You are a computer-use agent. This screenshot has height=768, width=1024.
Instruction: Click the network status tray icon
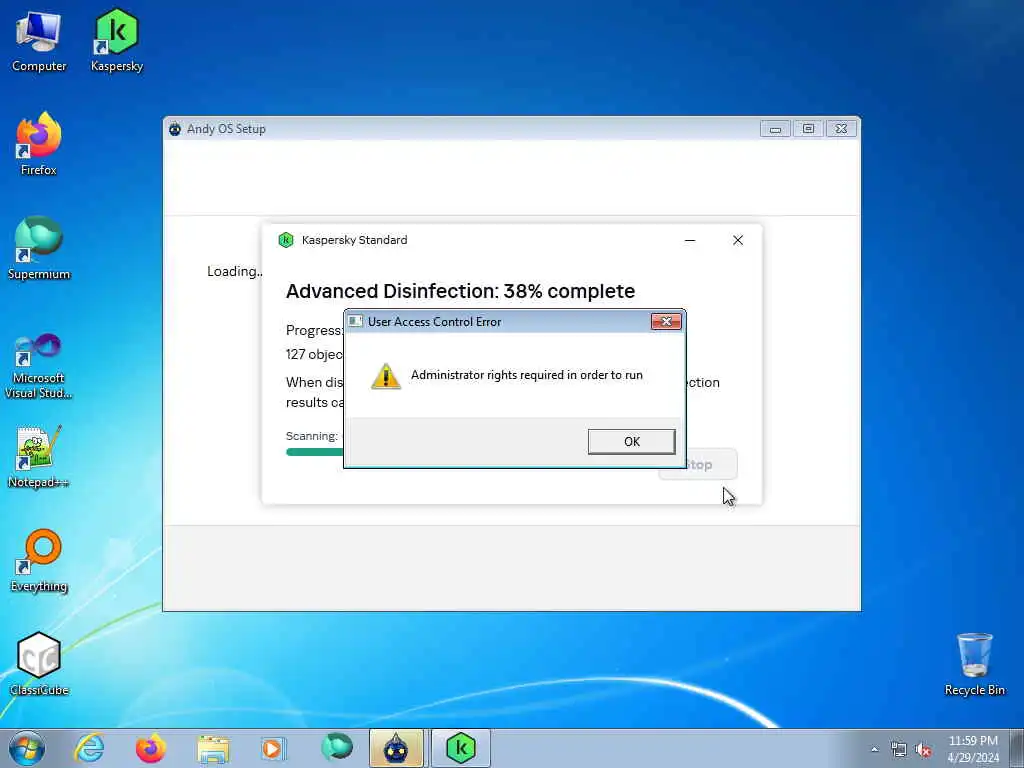[x=899, y=750]
